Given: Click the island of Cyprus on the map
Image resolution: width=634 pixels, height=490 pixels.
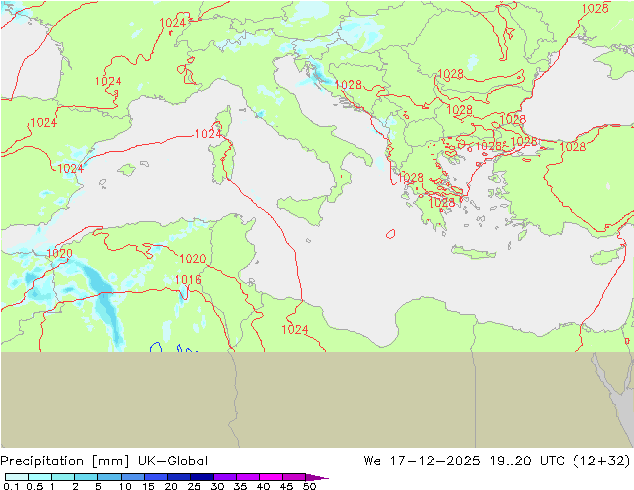Looking at the screenshot, I should pos(607,255).
